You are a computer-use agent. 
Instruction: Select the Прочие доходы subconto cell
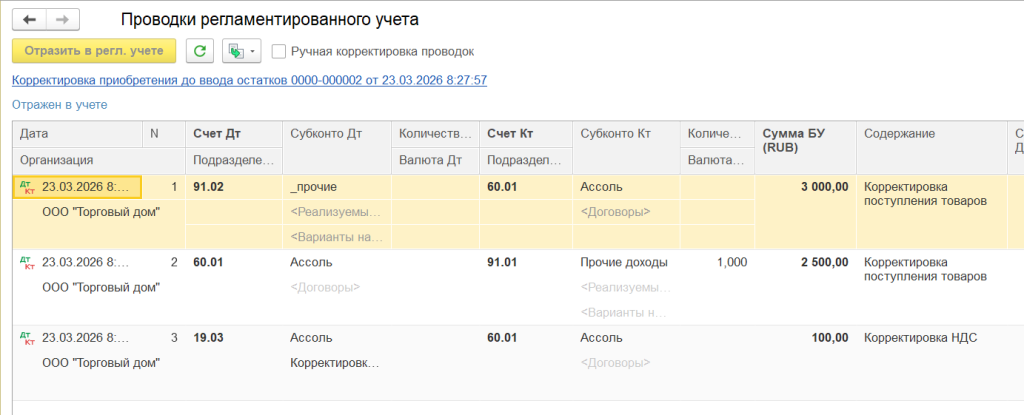(x=624, y=262)
